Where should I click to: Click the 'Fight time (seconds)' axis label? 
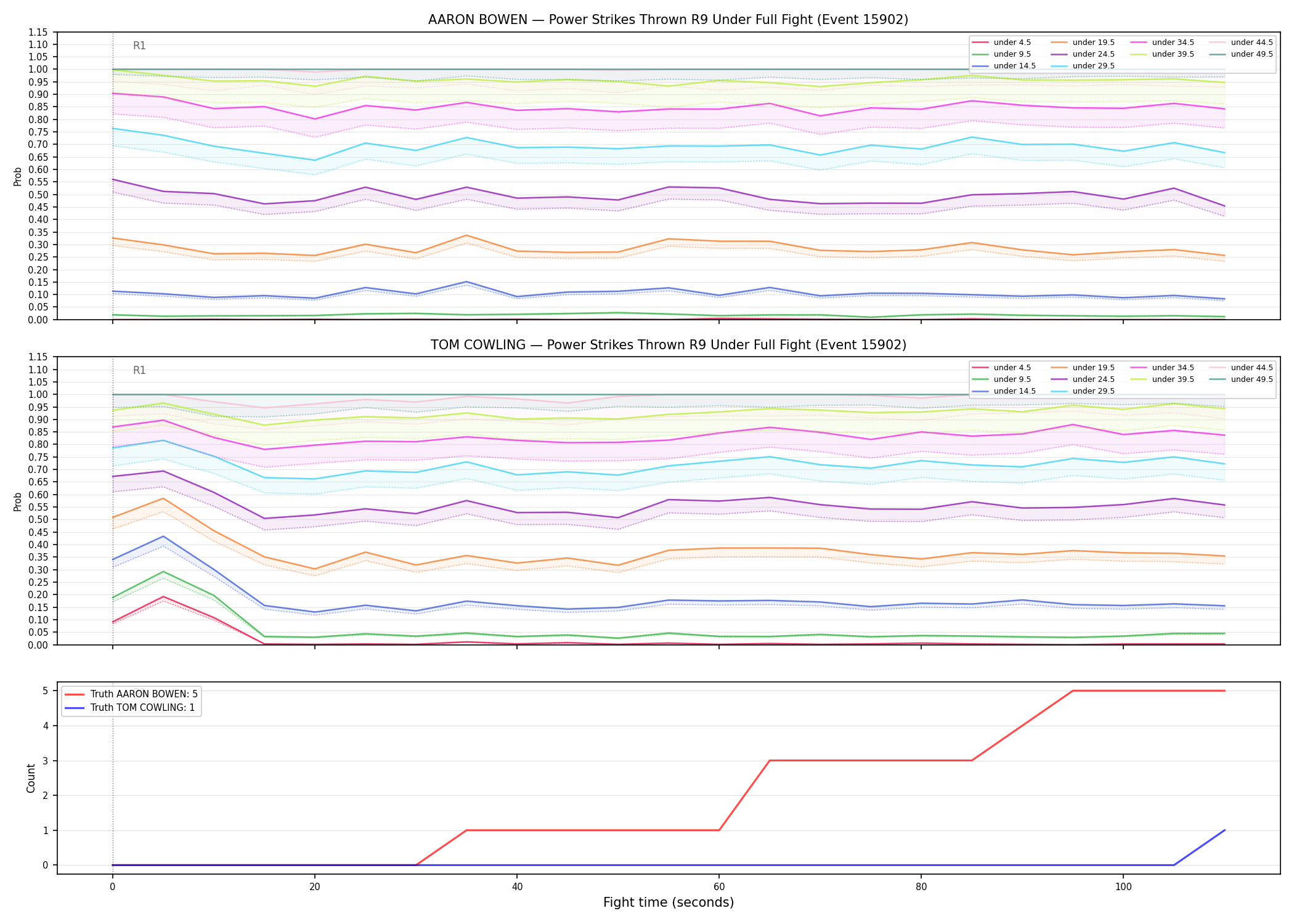pos(668,902)
